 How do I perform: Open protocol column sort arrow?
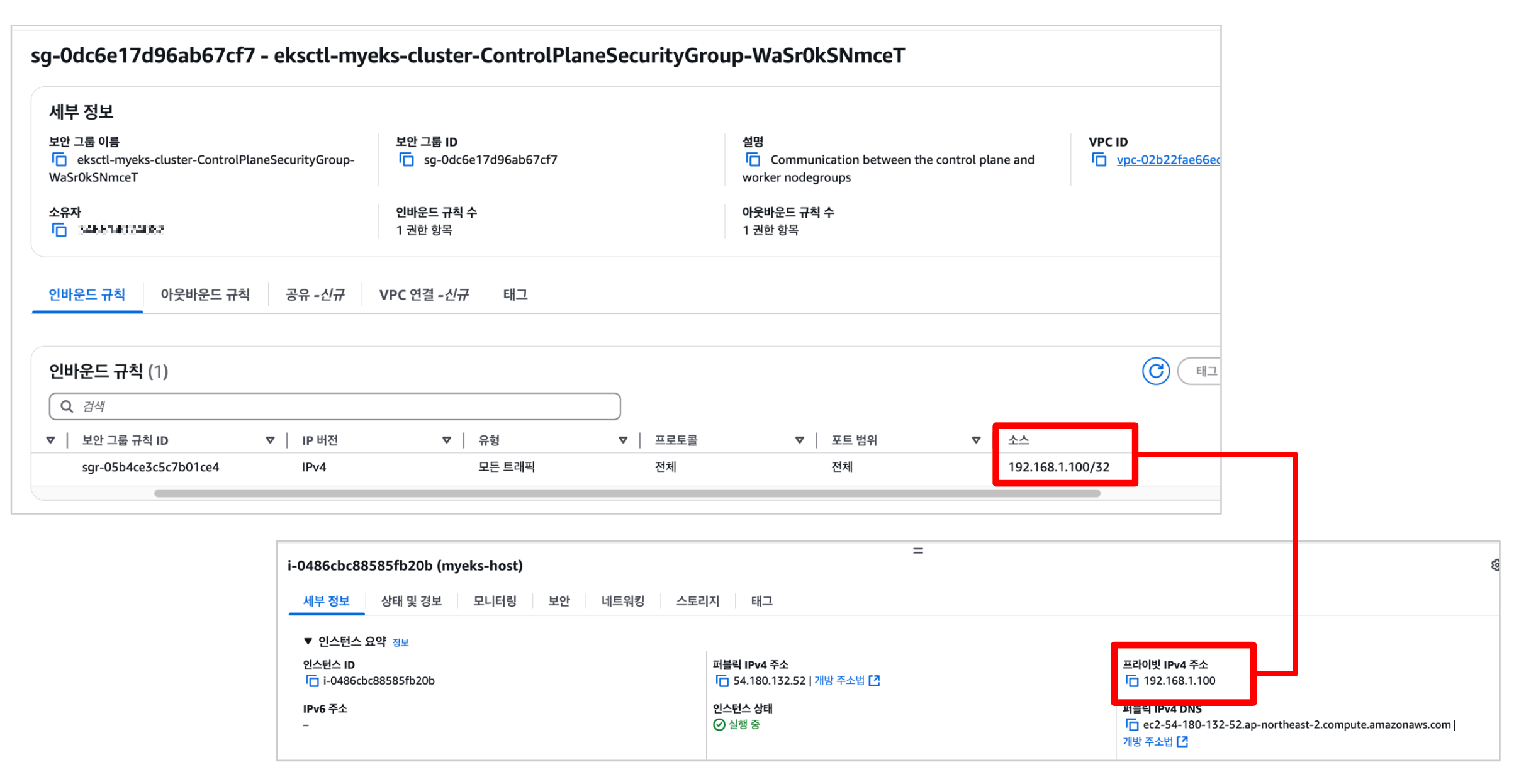(799, 440)
